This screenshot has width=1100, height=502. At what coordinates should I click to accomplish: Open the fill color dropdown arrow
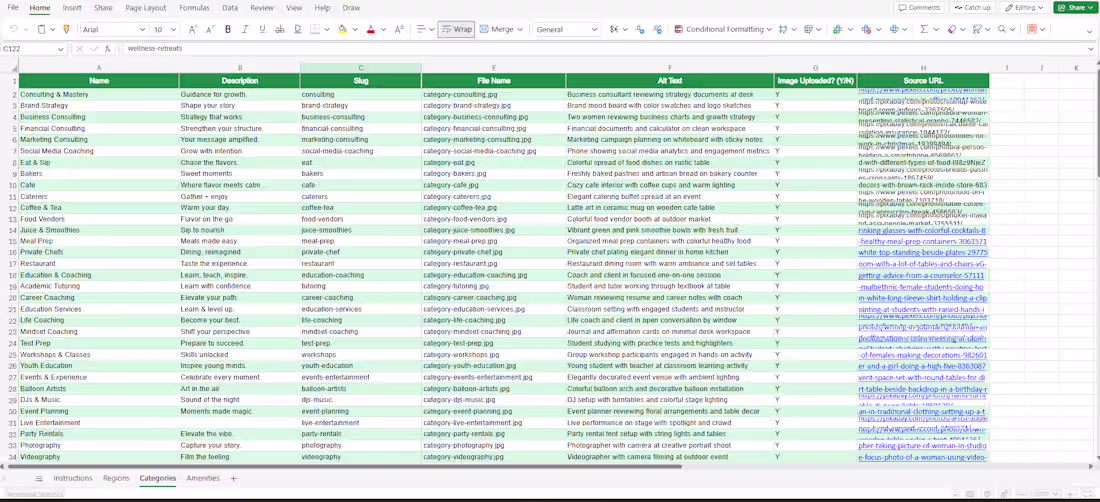pyautogui.click(x=355, y=29)
